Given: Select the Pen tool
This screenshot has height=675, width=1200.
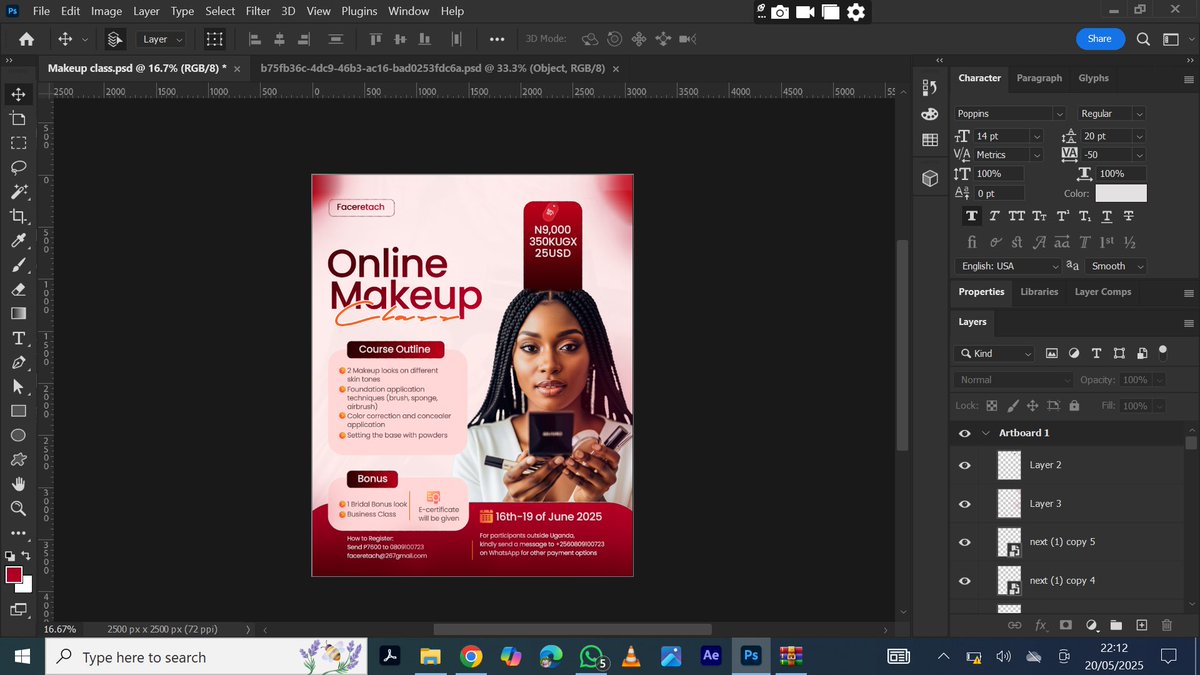Looking at the screenshot, I should (18, 362).
